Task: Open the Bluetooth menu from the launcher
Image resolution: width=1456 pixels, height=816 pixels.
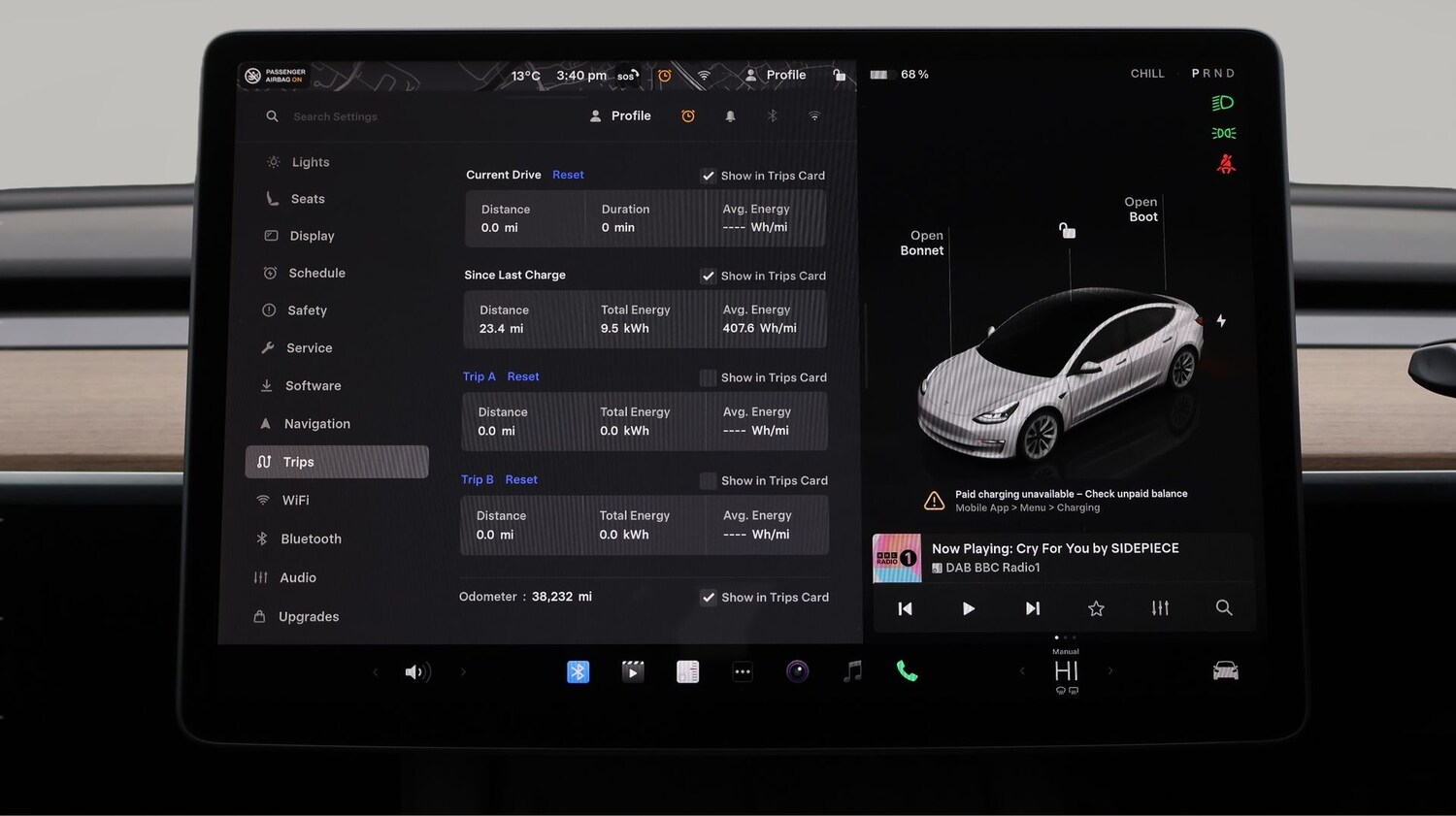Action: point(579,670)
